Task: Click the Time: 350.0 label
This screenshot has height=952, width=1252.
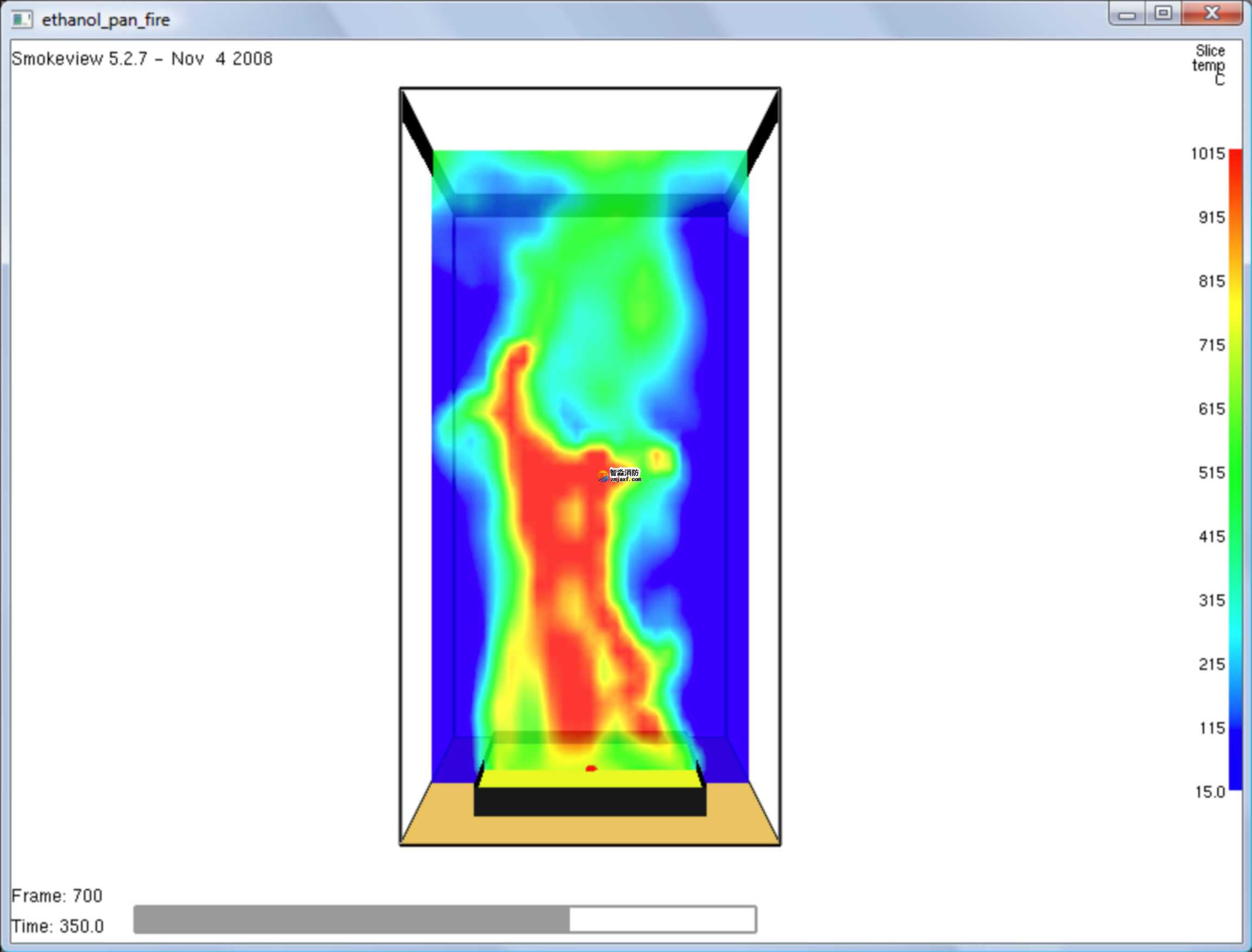Action: point(57,926)
